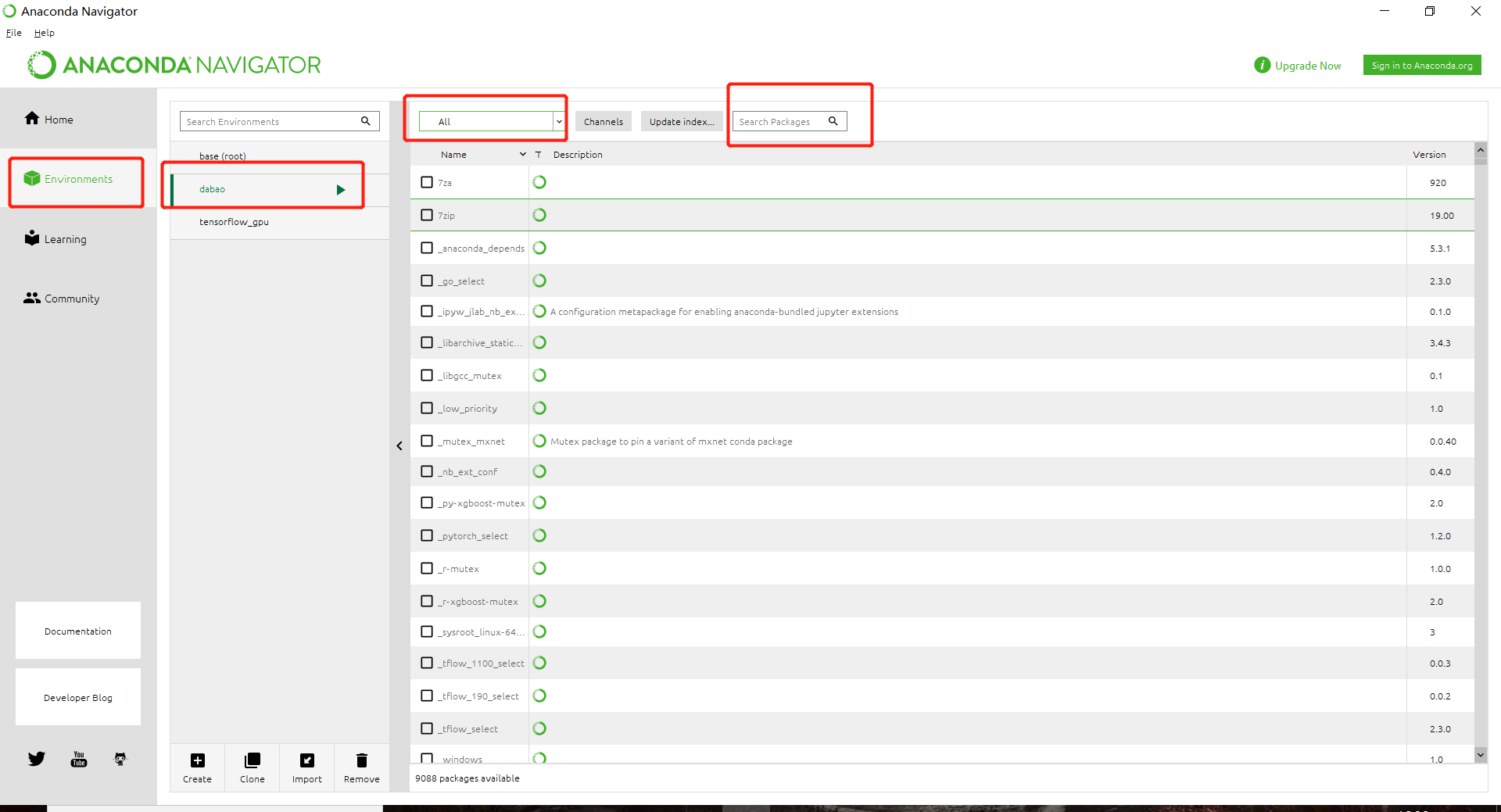Open the YouTube link icon
Image resolution: width=1501 pixels, height=812 pixels.
click(79, 759)
